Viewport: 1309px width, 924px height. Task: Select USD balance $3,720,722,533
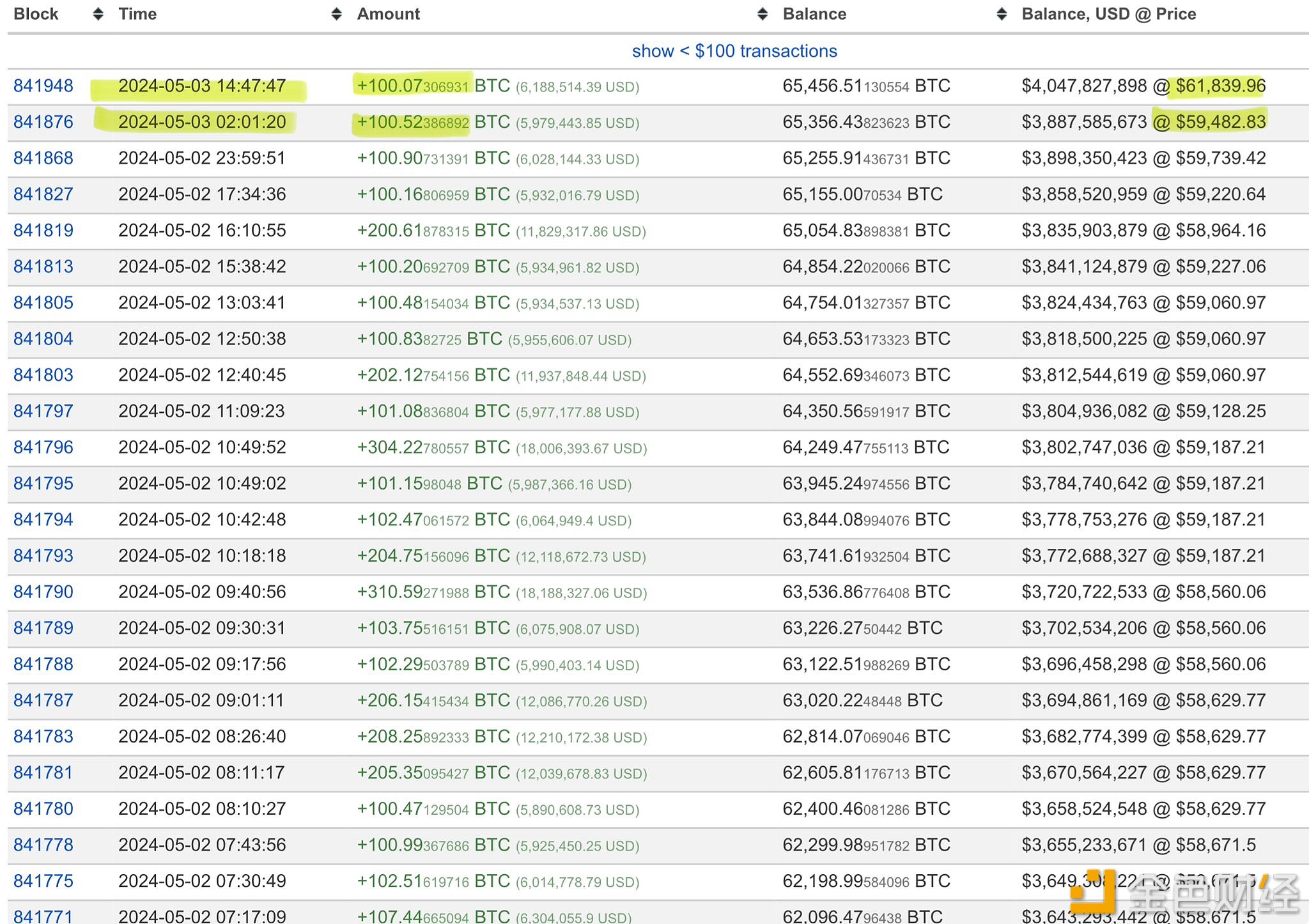point(1084,592)
